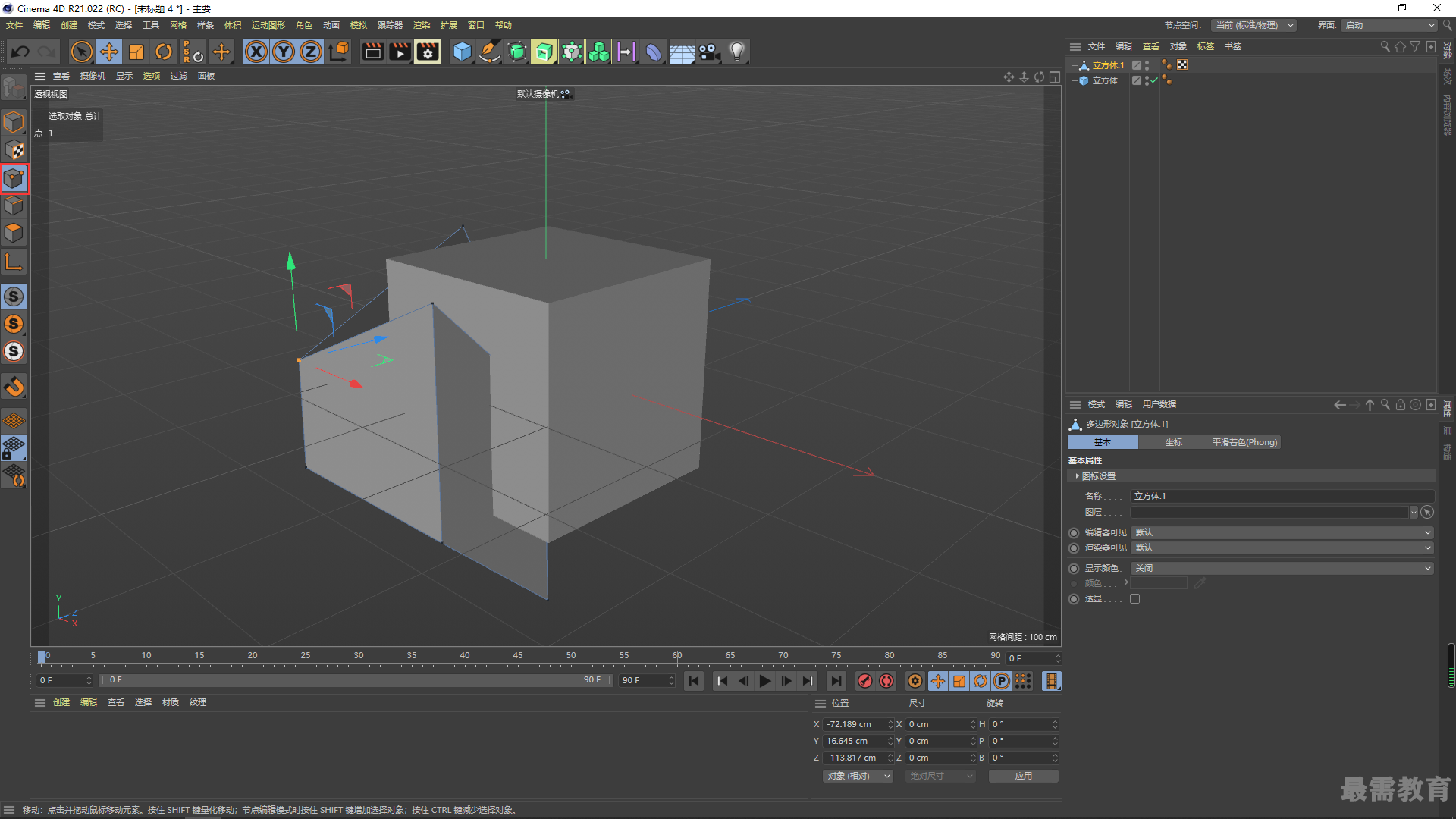Switch to Points mode
Viewport: 1456px width, 819px height.
point(14,179)
